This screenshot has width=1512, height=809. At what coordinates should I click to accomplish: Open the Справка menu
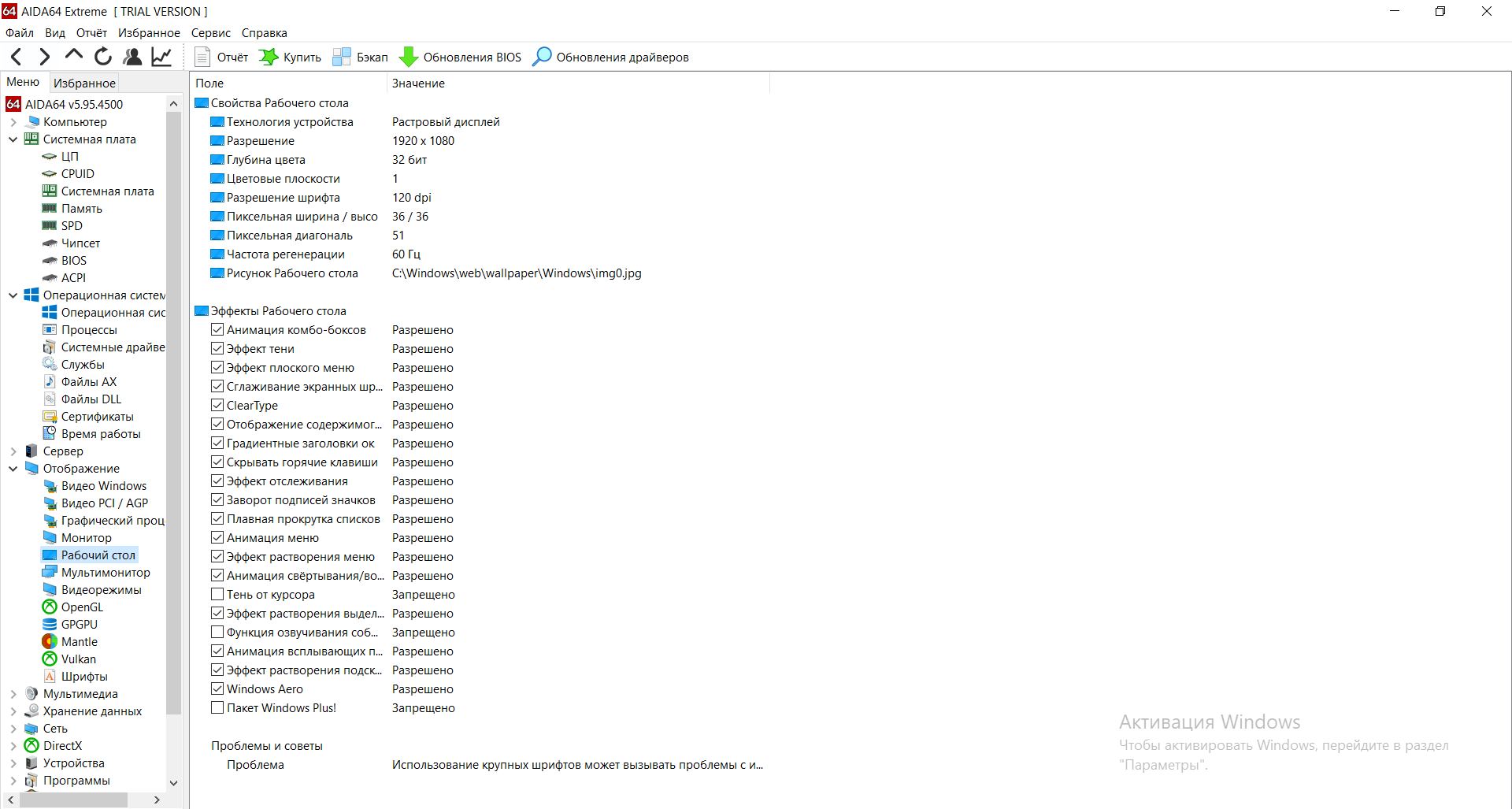265,33
